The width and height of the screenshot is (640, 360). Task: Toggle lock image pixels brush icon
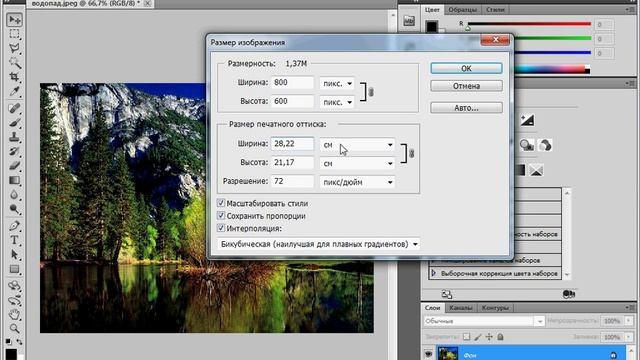pyautogui.click(x=478, y=337)
